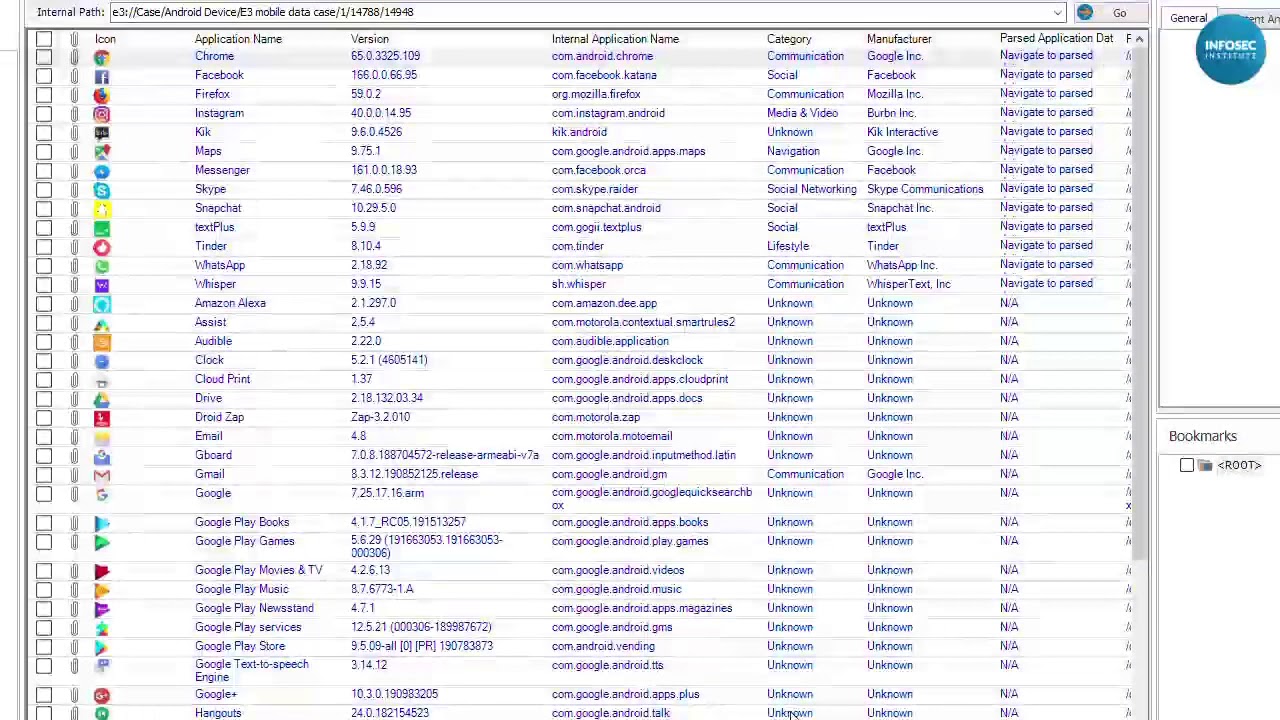This screenshot has width=1280, height=720.
Task: Click the Google+ app icon
Action: pyautogui.click(x=101, y=695)
